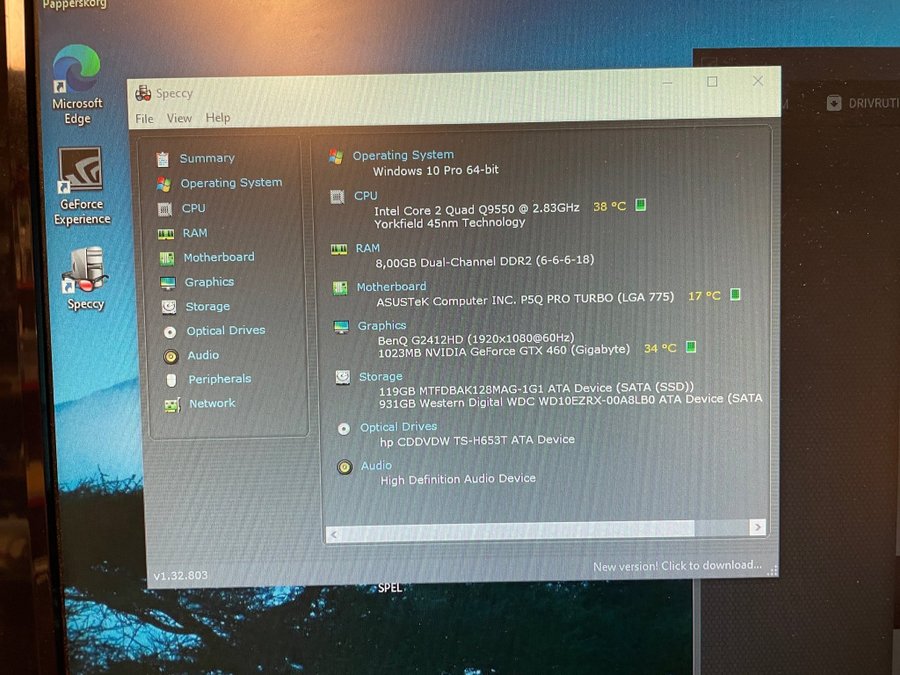
Task: Go to Summary in the sidebar
Action: pyautogui.click(x=207, y=158)
